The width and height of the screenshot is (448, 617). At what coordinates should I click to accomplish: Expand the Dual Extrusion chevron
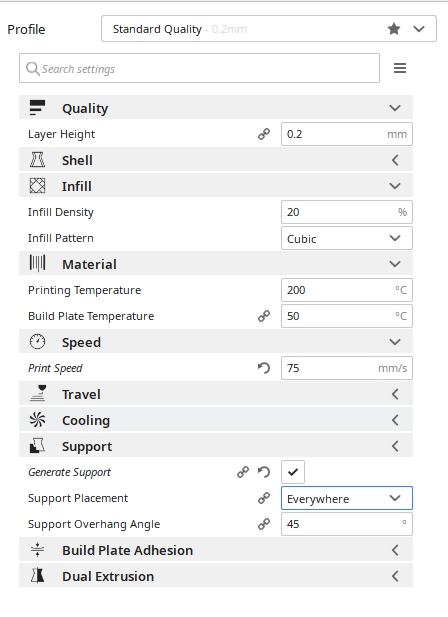click(395, 576)
